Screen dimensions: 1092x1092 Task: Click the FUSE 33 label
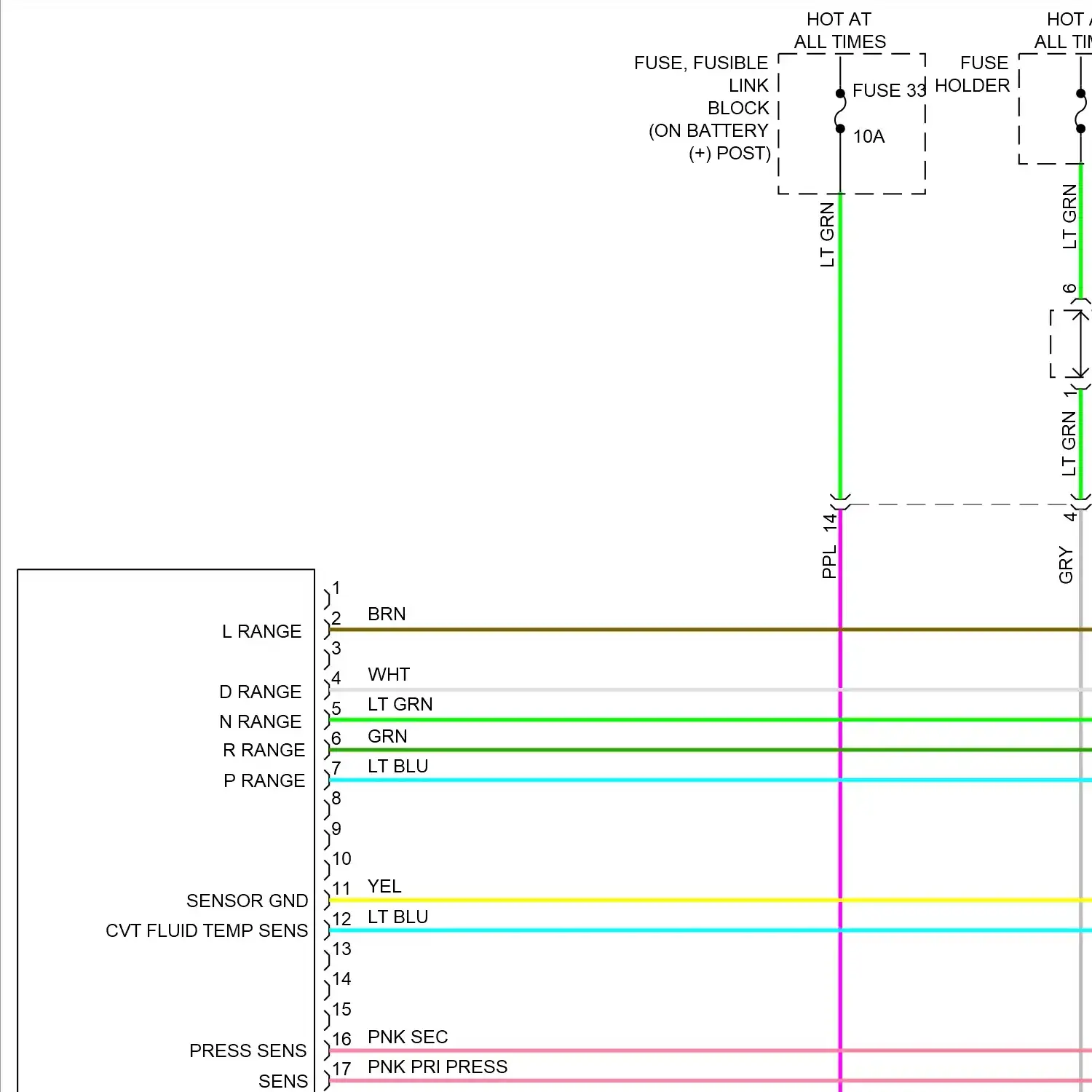889,90
